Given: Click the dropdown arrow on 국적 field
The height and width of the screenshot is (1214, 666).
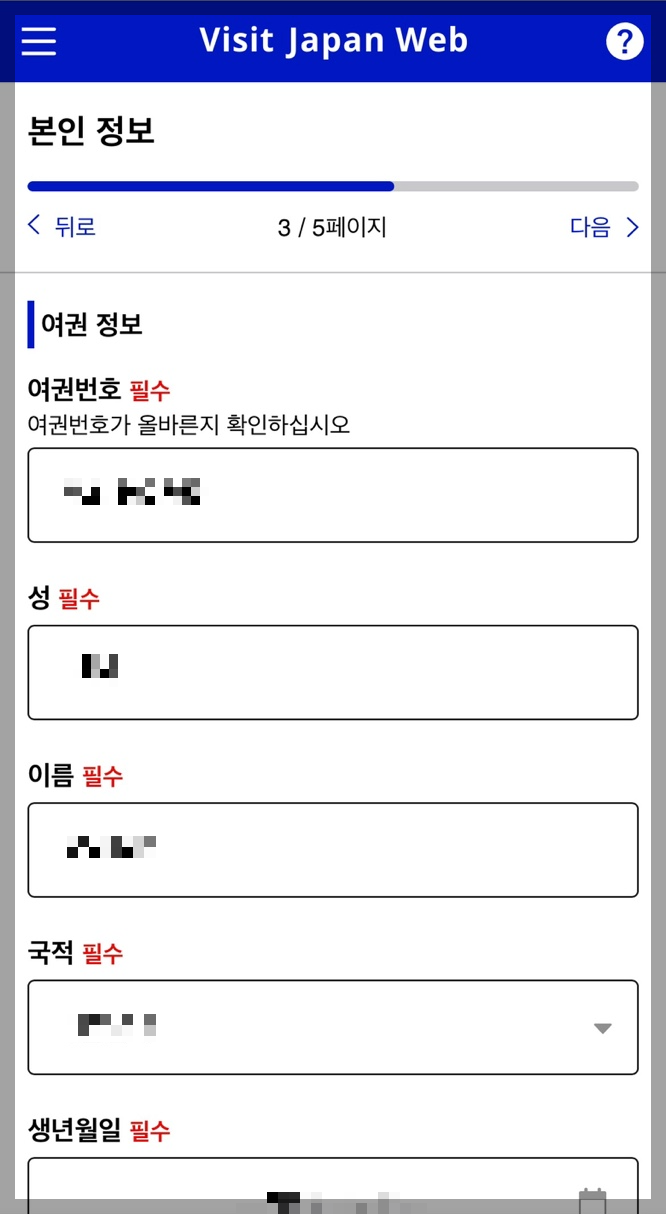Looking at the screenshot, I should [601, 1027].
